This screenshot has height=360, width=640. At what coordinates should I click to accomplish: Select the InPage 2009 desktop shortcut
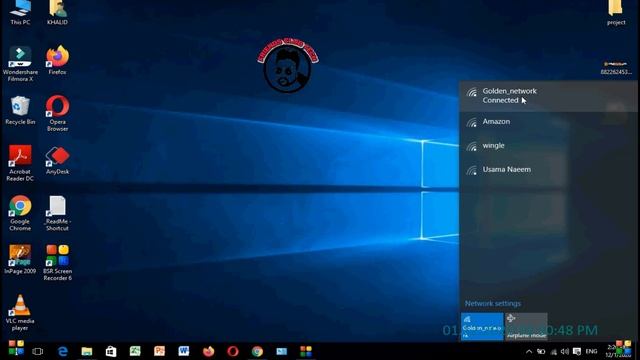[x=20, y=259]
